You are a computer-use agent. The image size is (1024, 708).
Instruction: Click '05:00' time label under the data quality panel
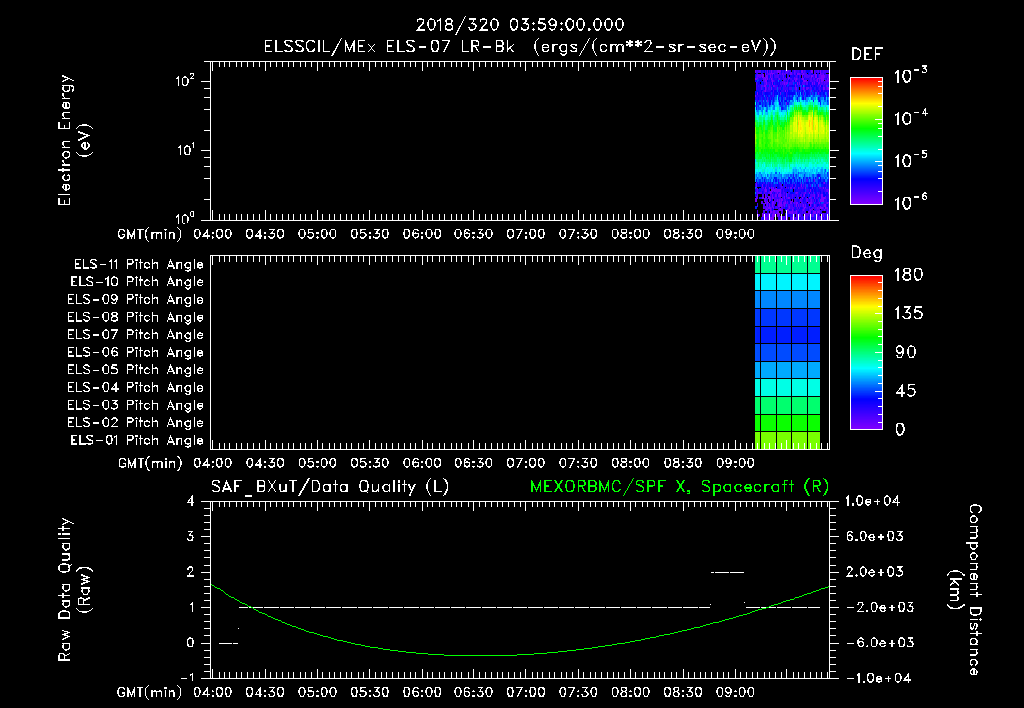tap(317, 692)
